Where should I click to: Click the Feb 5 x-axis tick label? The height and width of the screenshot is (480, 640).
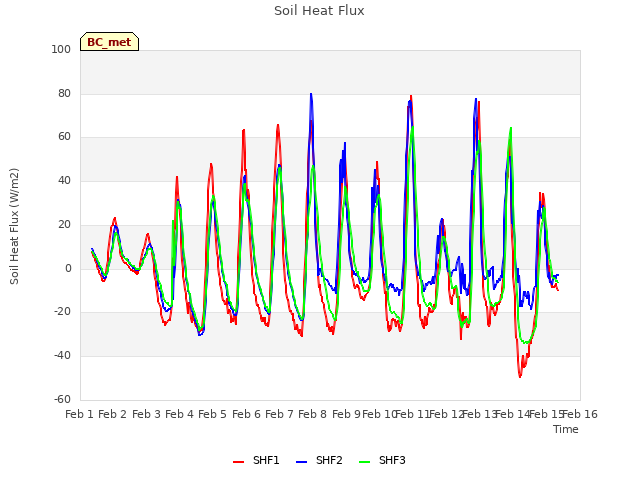pos(212,414)
